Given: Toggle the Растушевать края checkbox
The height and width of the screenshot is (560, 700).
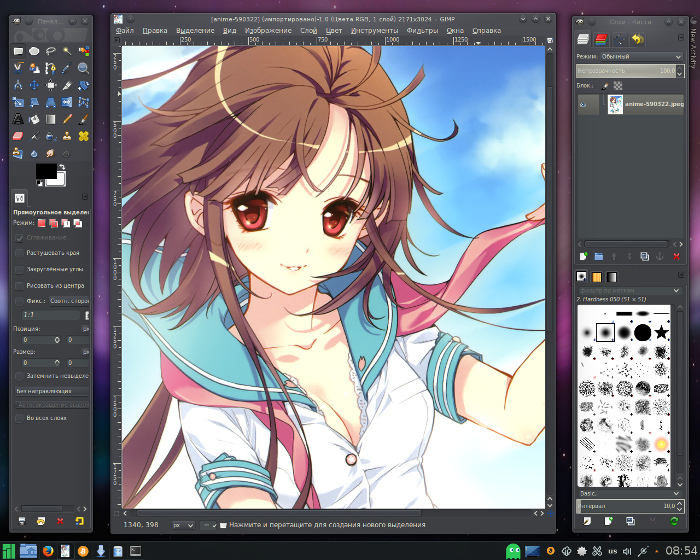Looking at the screenshot, I should pos(19,253).
